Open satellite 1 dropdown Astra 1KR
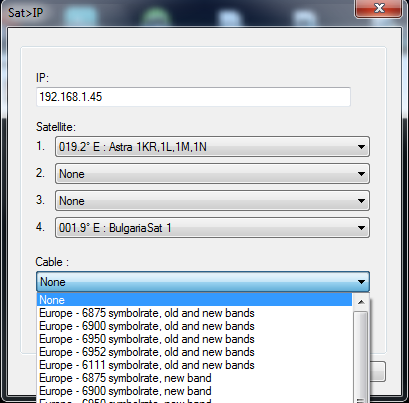Screen dimensions: 409x403 click(212, 146)
